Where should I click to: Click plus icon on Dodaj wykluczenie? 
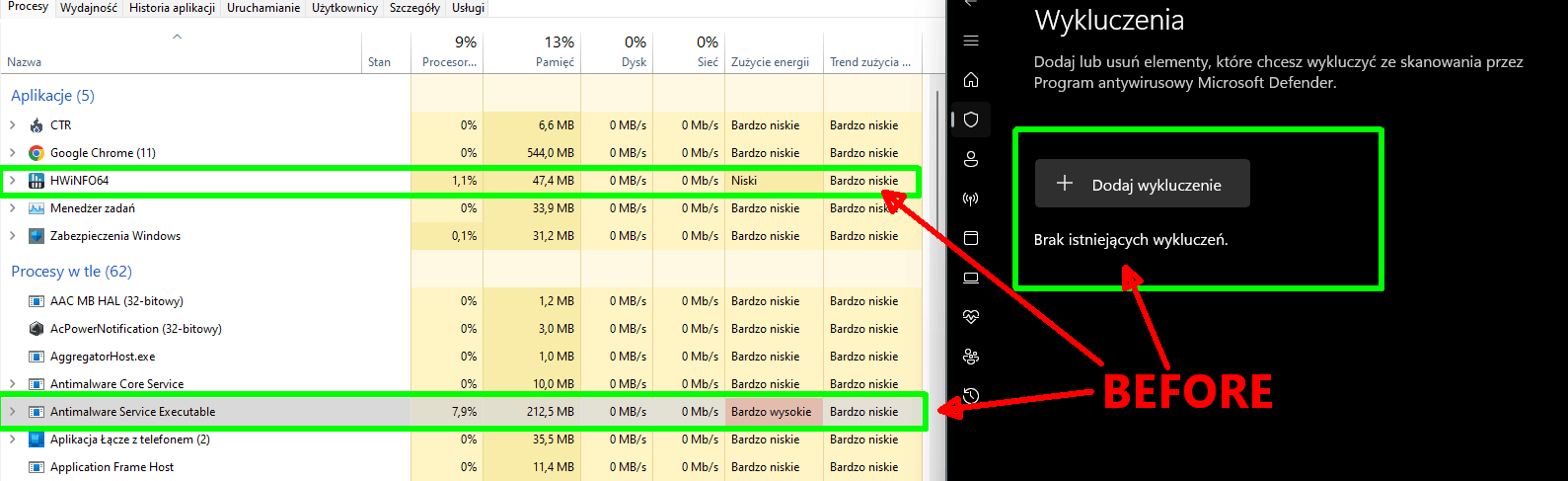[1065, 183]
